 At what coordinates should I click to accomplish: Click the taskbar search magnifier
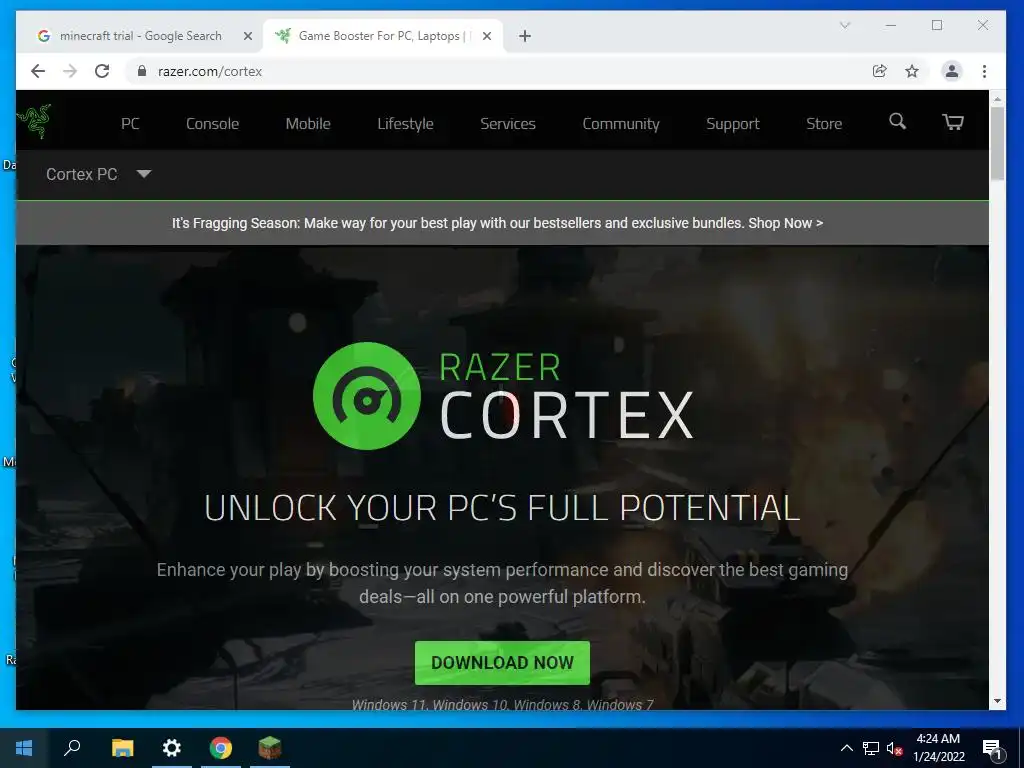point(72,748)
